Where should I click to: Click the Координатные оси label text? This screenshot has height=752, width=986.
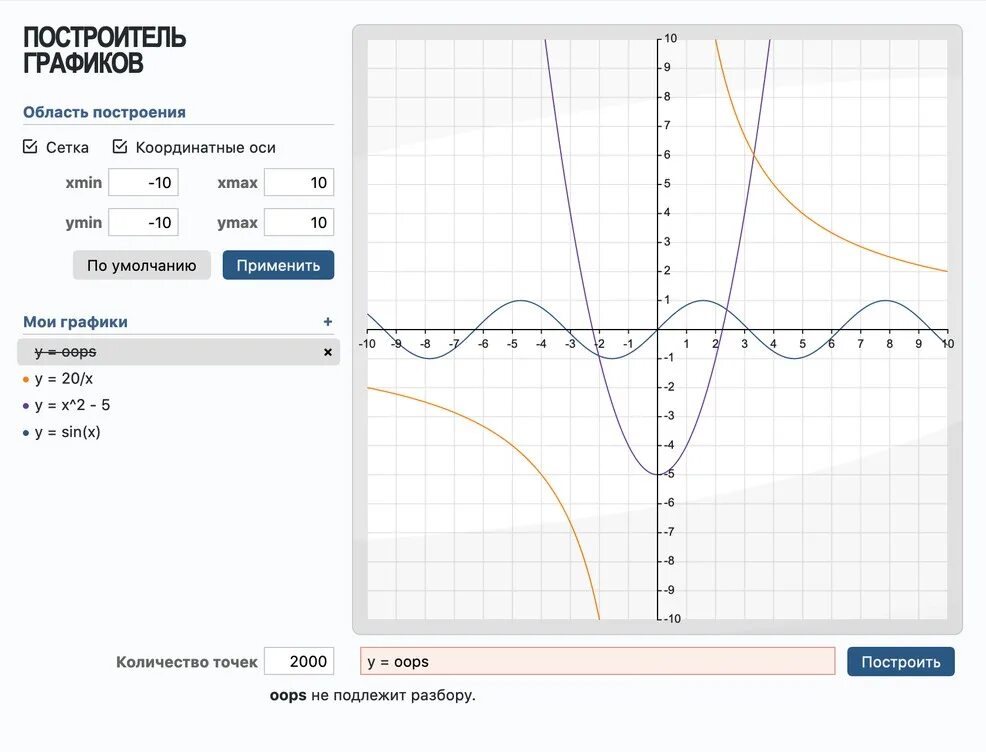[206, 148]
